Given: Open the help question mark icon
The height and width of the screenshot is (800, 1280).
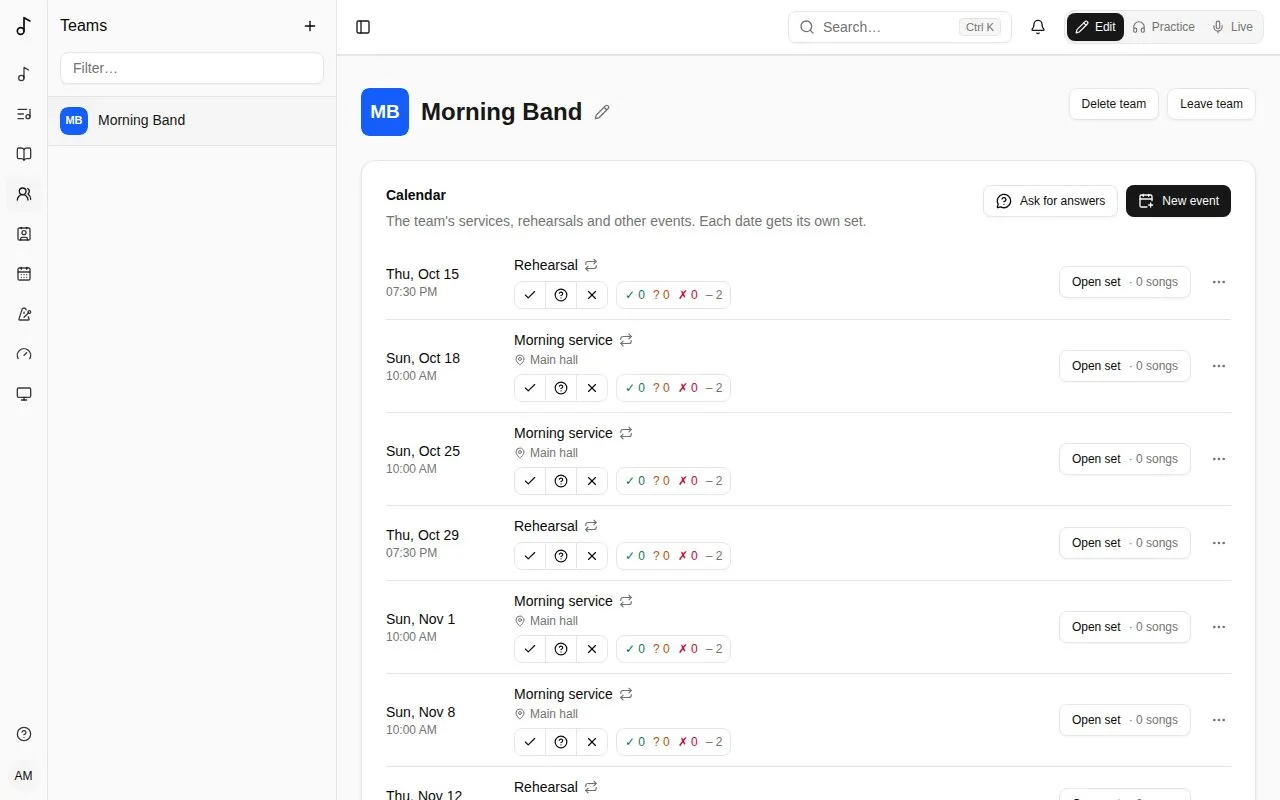Looking at the screenshot, I should (x=24, y=734).
